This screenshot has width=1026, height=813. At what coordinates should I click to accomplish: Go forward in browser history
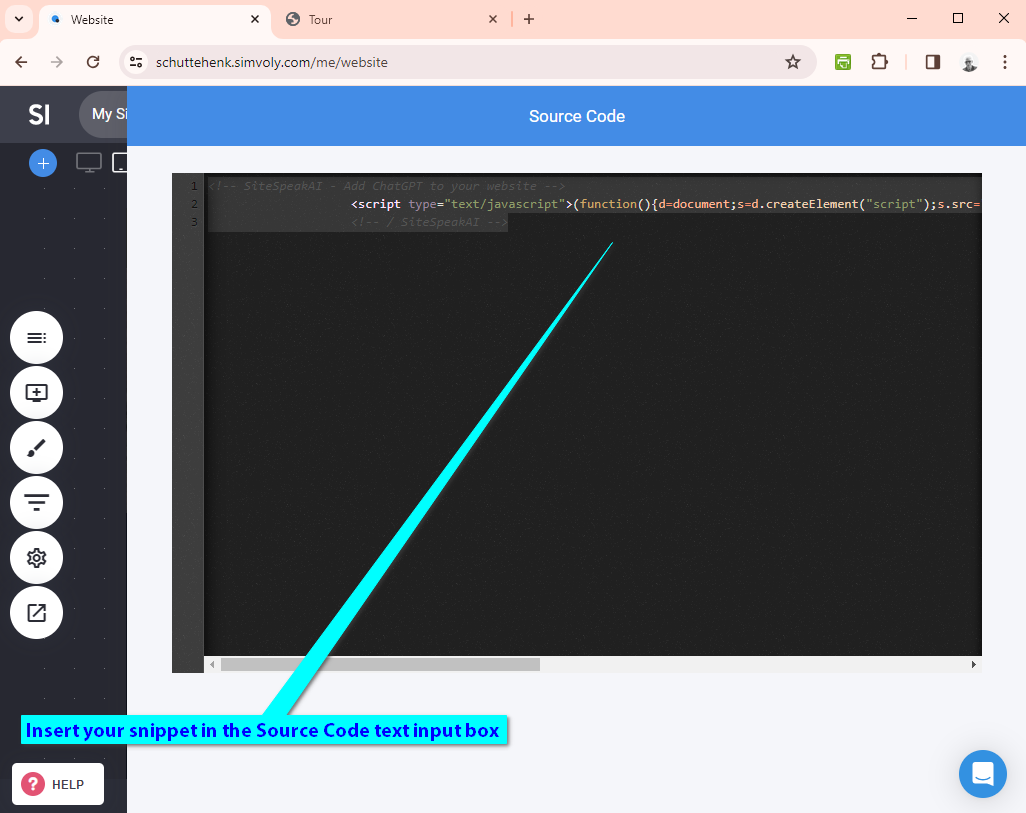point(57,62)
